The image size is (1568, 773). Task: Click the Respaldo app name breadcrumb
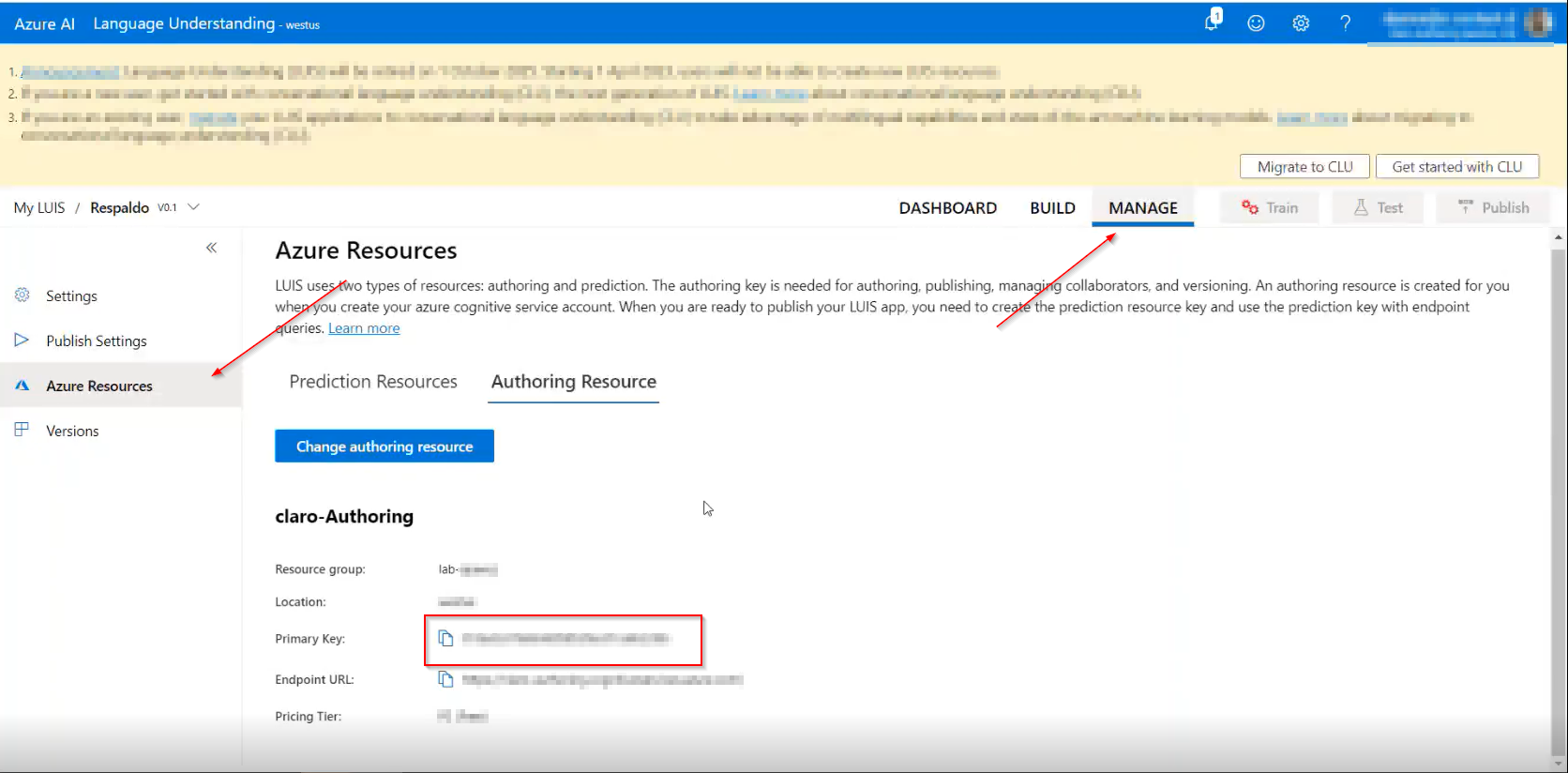(119, 207)
